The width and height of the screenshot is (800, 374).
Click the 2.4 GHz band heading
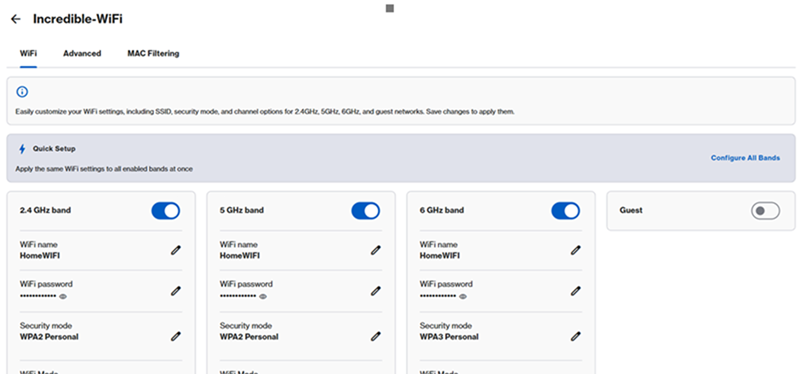coord(45,210)
